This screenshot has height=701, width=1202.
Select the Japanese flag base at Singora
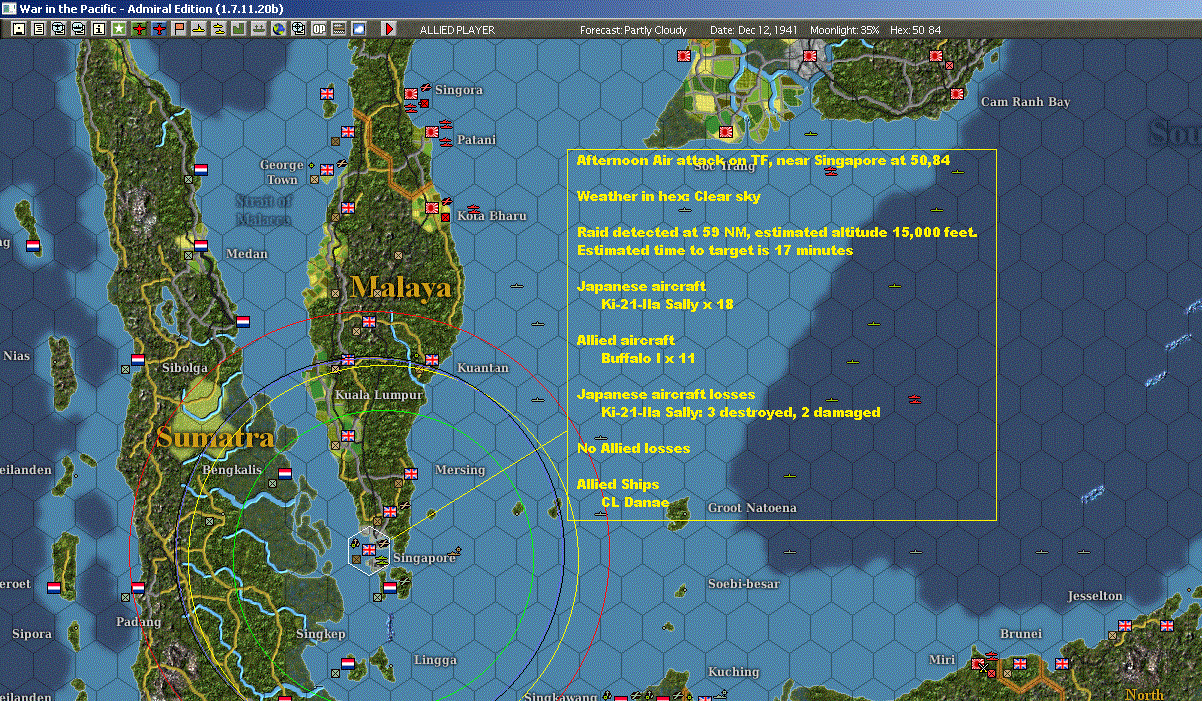(x=410, y=94)
